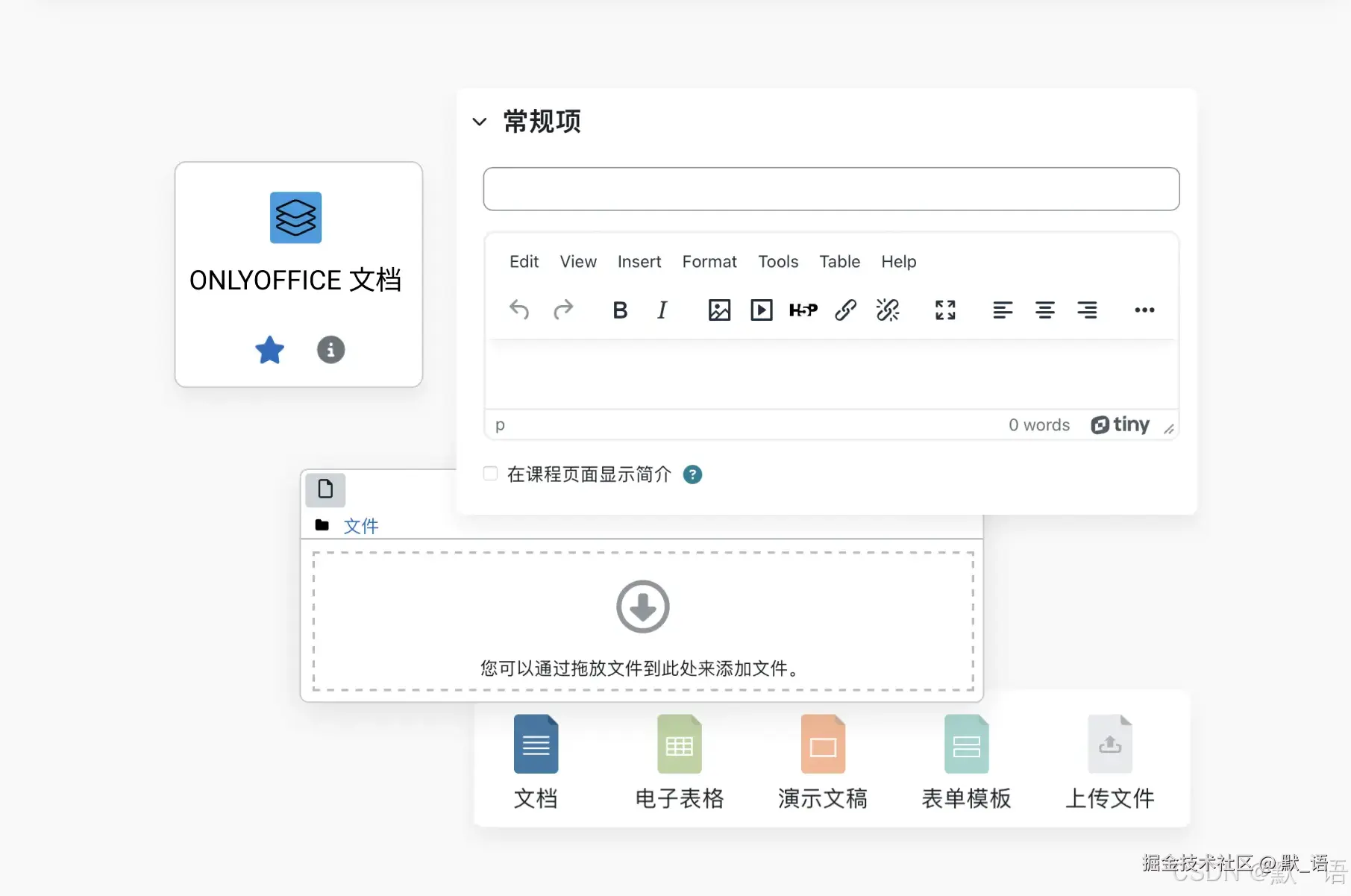Click the ONLYOFFICE 文档 activity icon
This screenshot has height=896, width=1351.
coord(295,218)
